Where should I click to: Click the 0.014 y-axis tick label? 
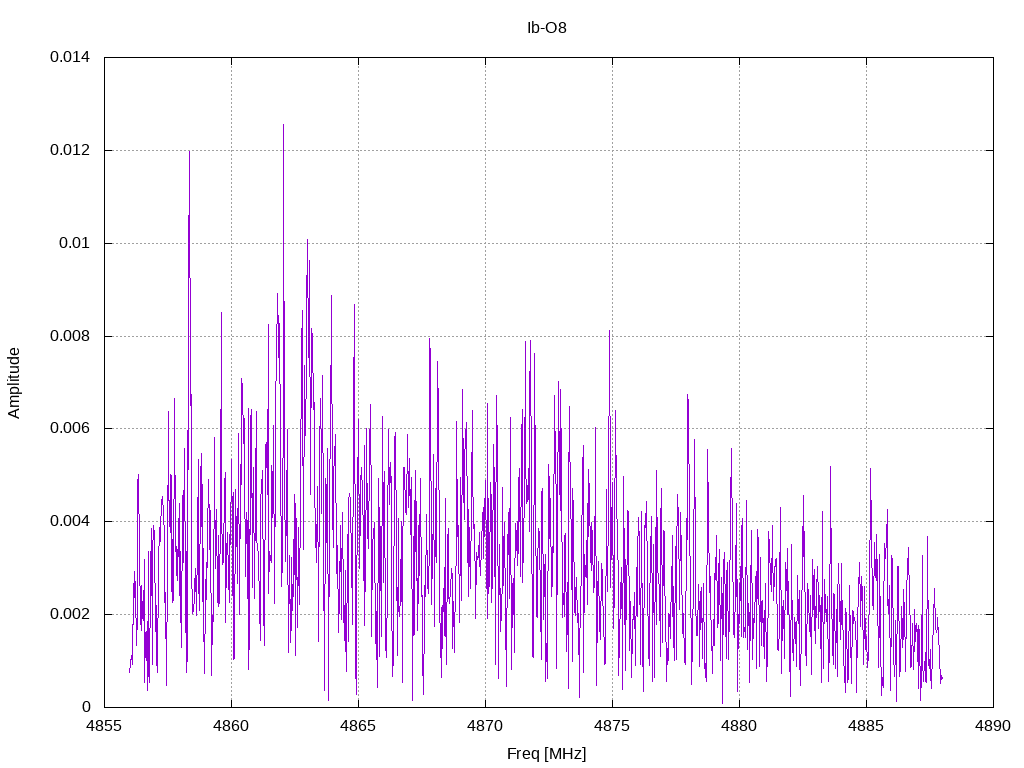(70, 57)
